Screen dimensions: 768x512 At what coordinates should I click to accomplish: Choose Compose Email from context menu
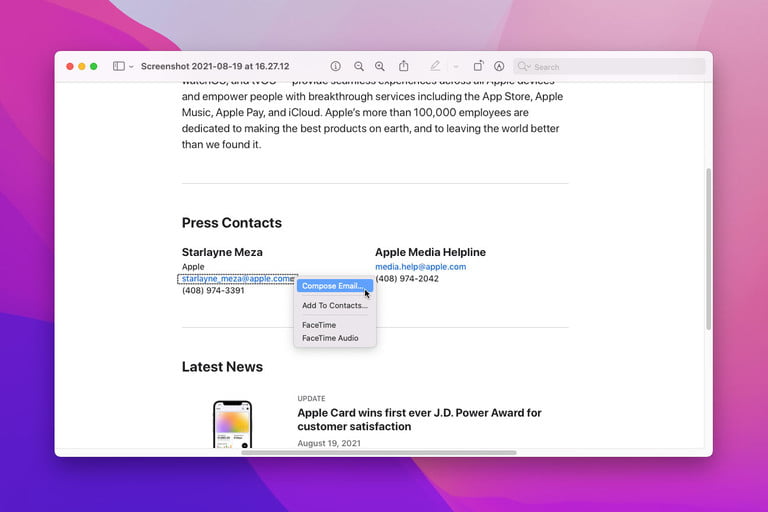(335, 286)
